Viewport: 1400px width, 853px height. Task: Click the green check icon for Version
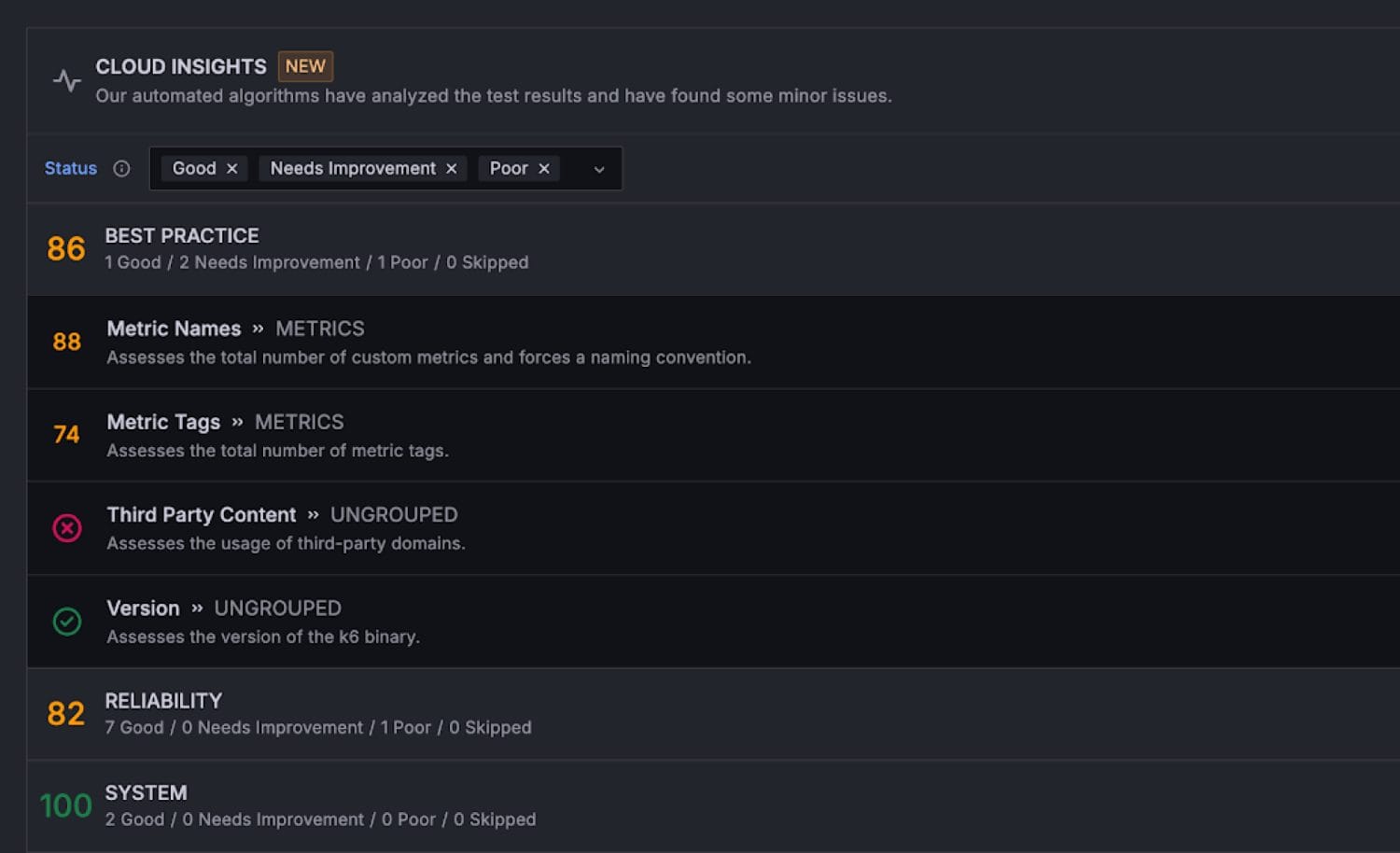[x=66, y=622]
